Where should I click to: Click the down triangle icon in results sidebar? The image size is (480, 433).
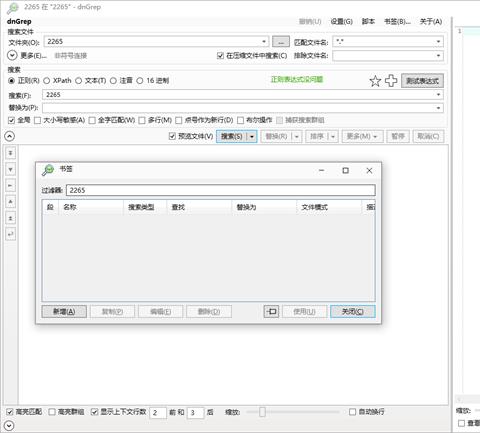pyautogui.click(x=11, y=169)
